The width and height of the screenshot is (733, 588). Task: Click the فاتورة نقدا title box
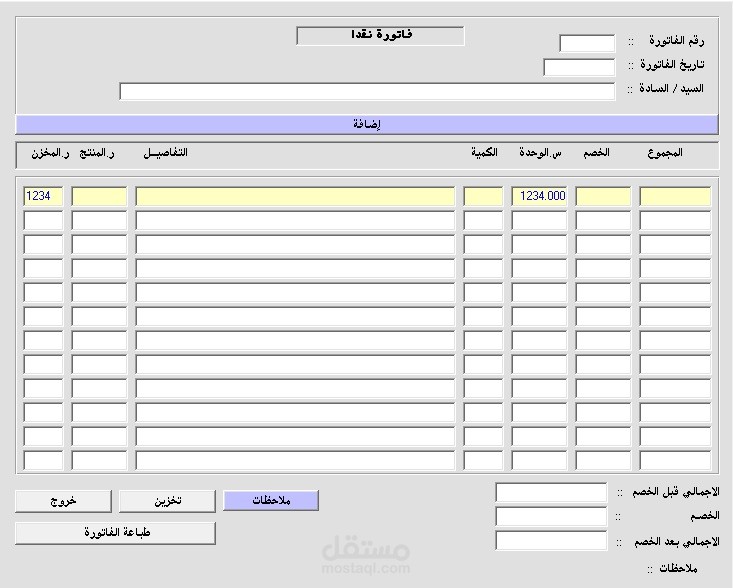coord(381,36)
